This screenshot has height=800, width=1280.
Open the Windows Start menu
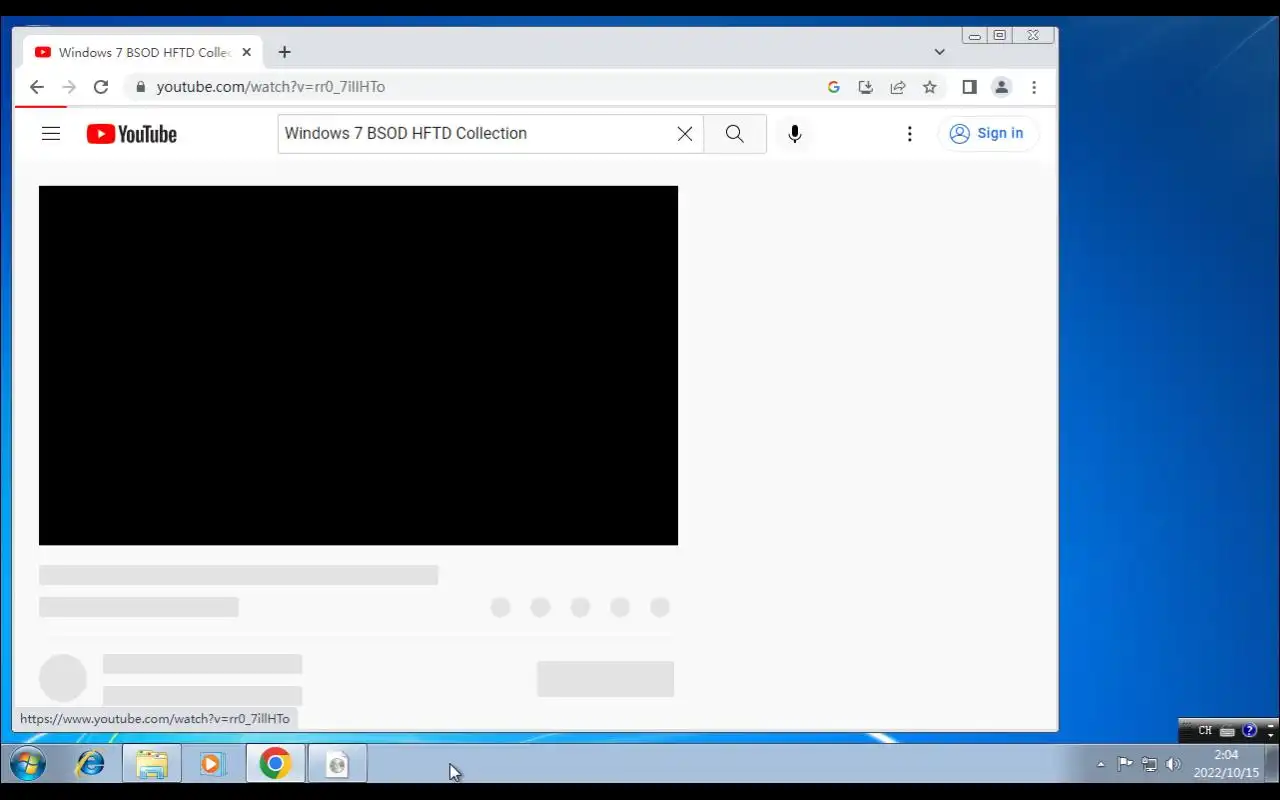click(28, 765)
